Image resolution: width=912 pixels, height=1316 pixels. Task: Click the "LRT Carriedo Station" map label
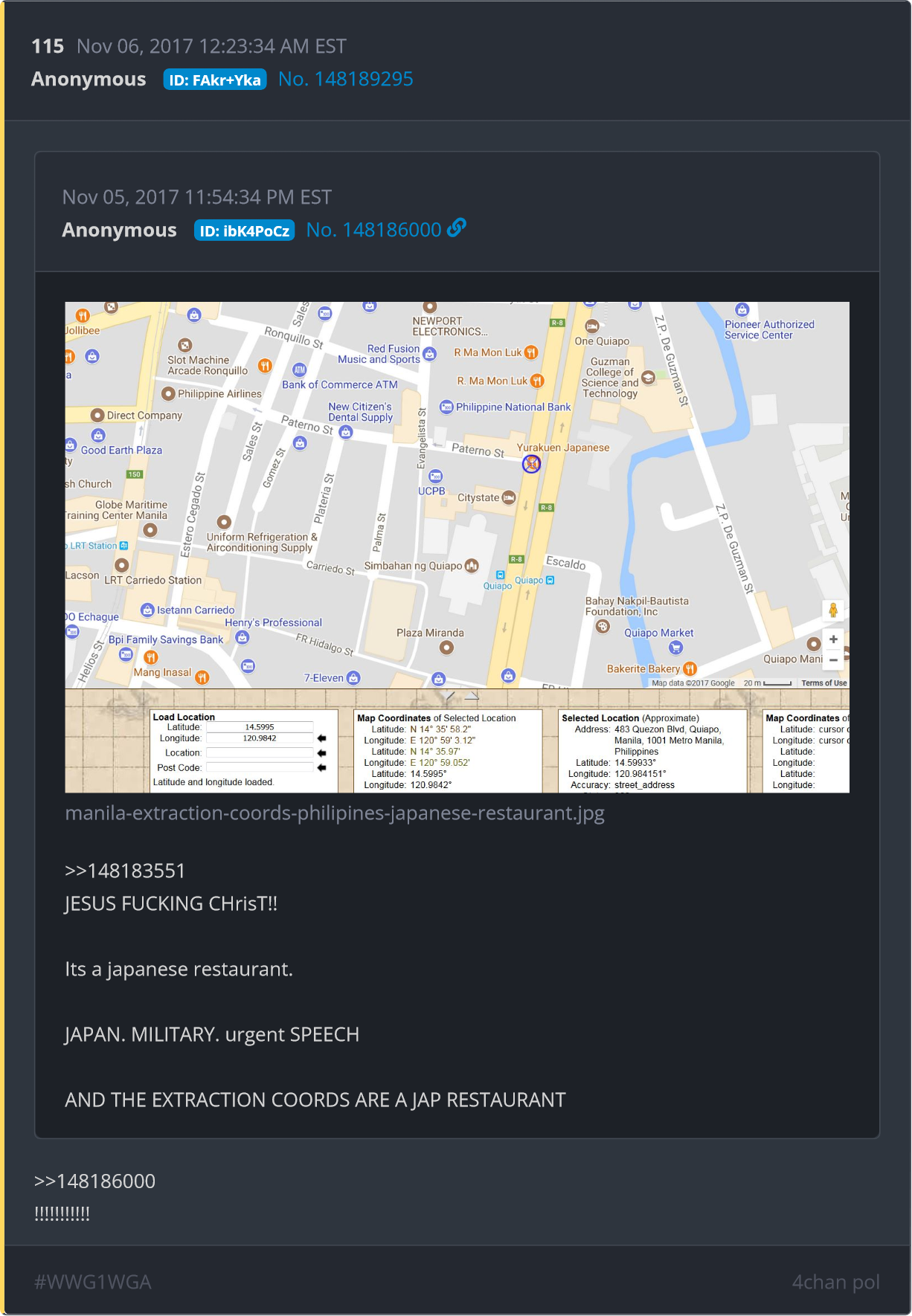[153, 580]
